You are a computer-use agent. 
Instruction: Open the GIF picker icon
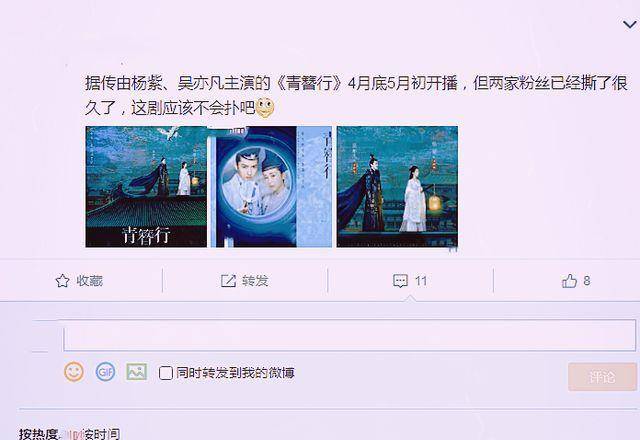coord(105,372)
